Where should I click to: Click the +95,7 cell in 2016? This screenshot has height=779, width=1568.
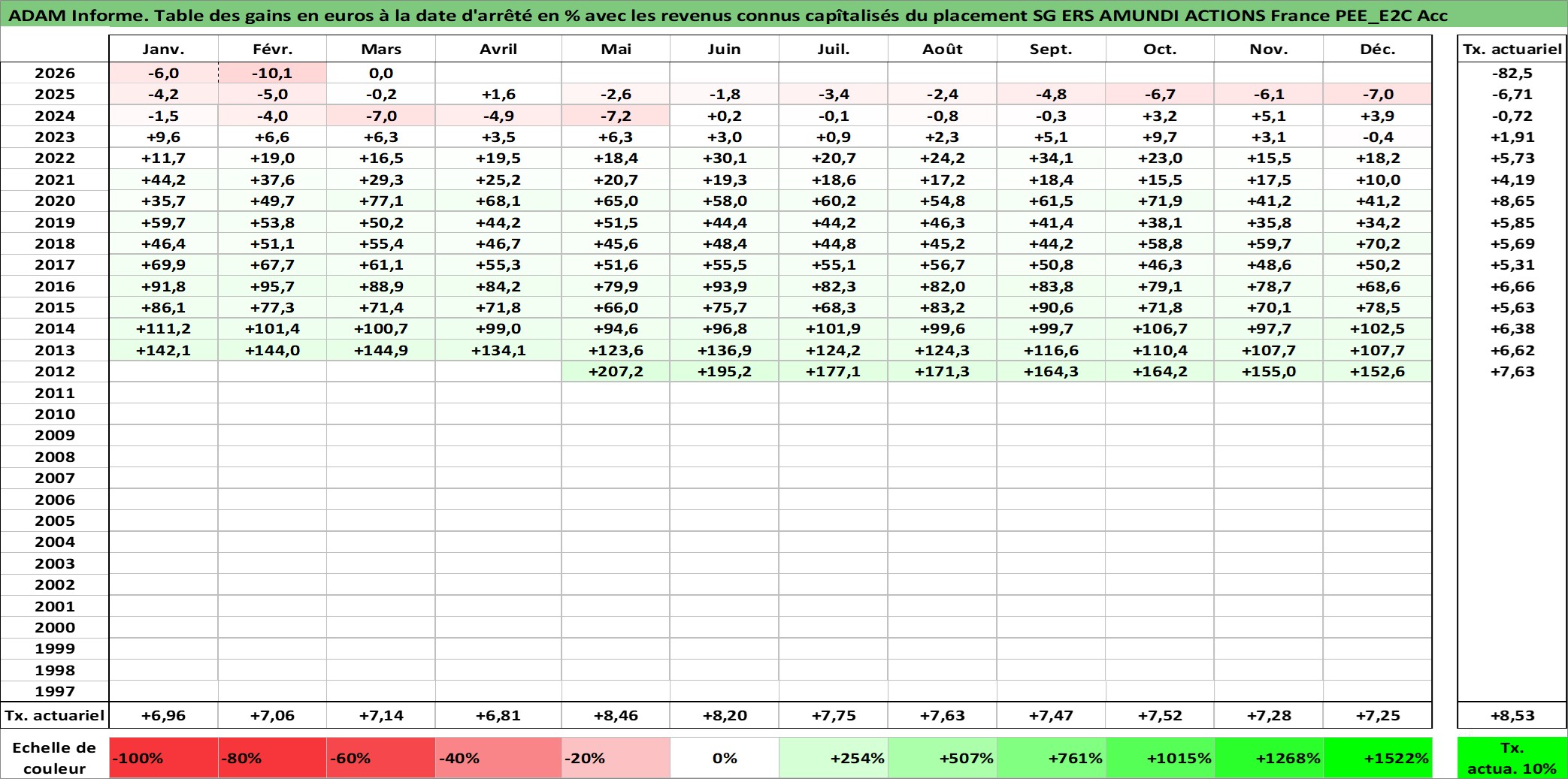(x=272, y=286)
